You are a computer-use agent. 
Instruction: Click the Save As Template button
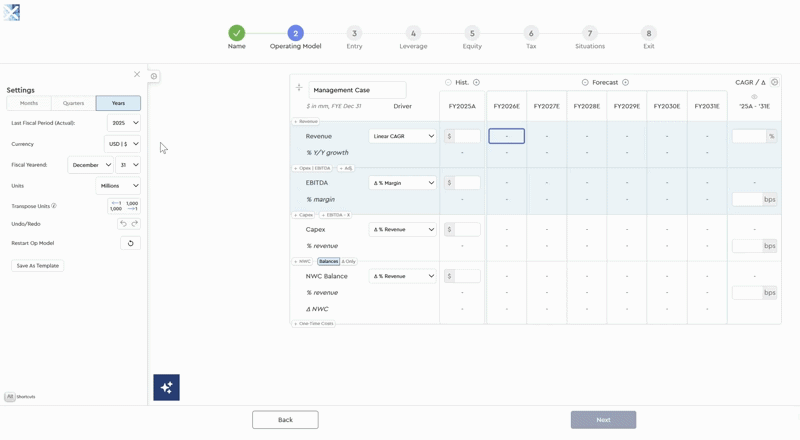click(38, 266)
